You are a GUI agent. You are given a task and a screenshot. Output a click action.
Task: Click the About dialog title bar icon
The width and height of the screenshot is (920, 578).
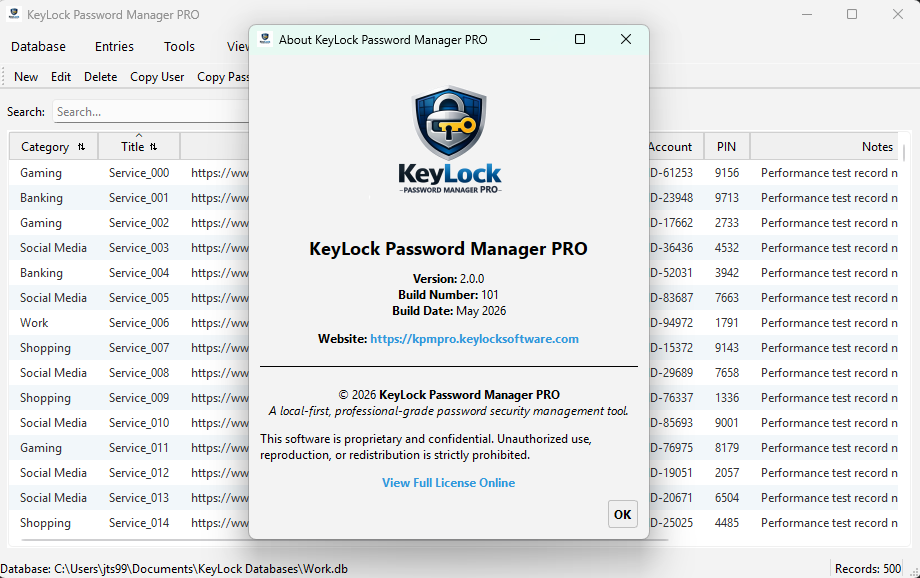[x=265, y=39]
